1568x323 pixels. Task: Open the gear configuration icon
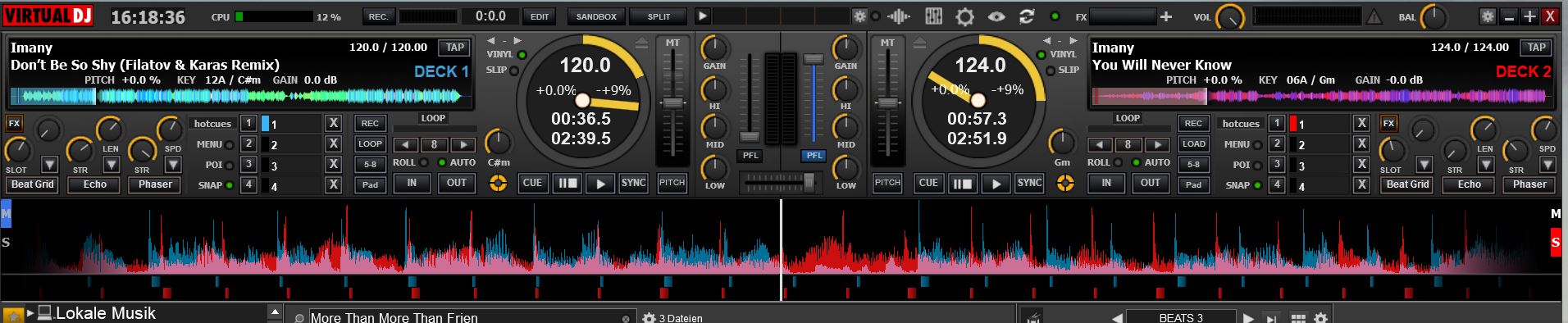965,16
